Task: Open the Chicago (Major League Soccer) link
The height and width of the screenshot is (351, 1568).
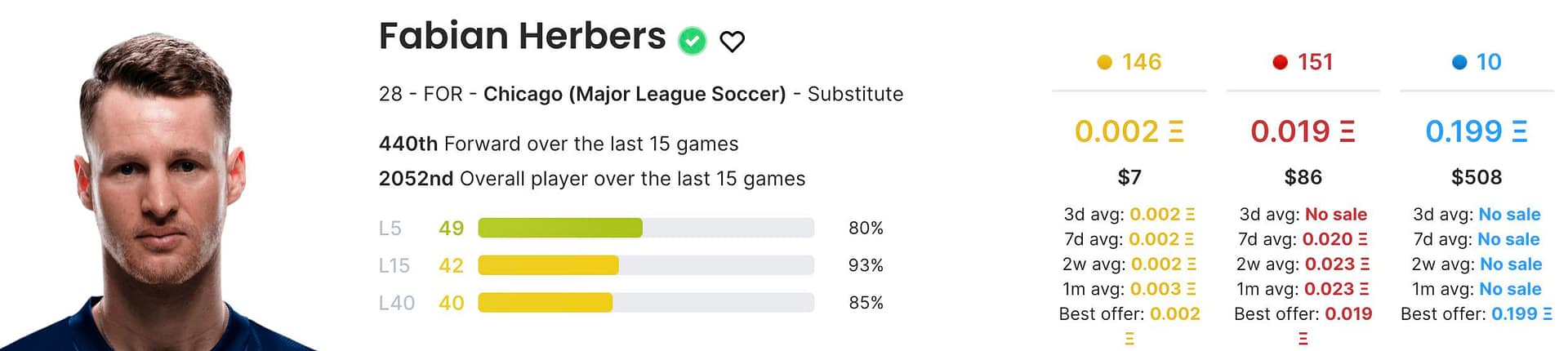Action: pyautogui.click(x=634, y=94)
